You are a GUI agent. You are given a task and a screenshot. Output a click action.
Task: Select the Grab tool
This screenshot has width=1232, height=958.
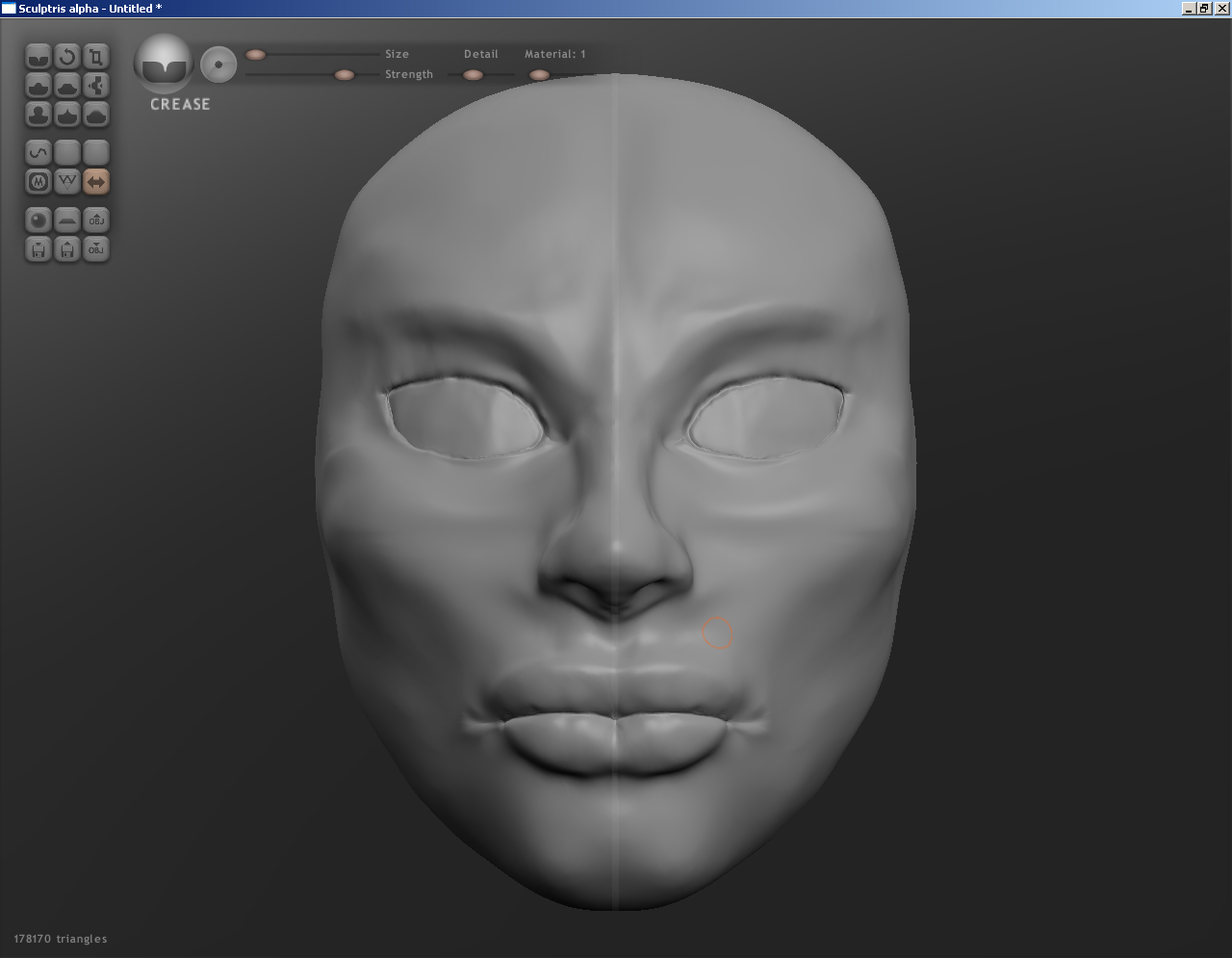click(x=95, y=86)
